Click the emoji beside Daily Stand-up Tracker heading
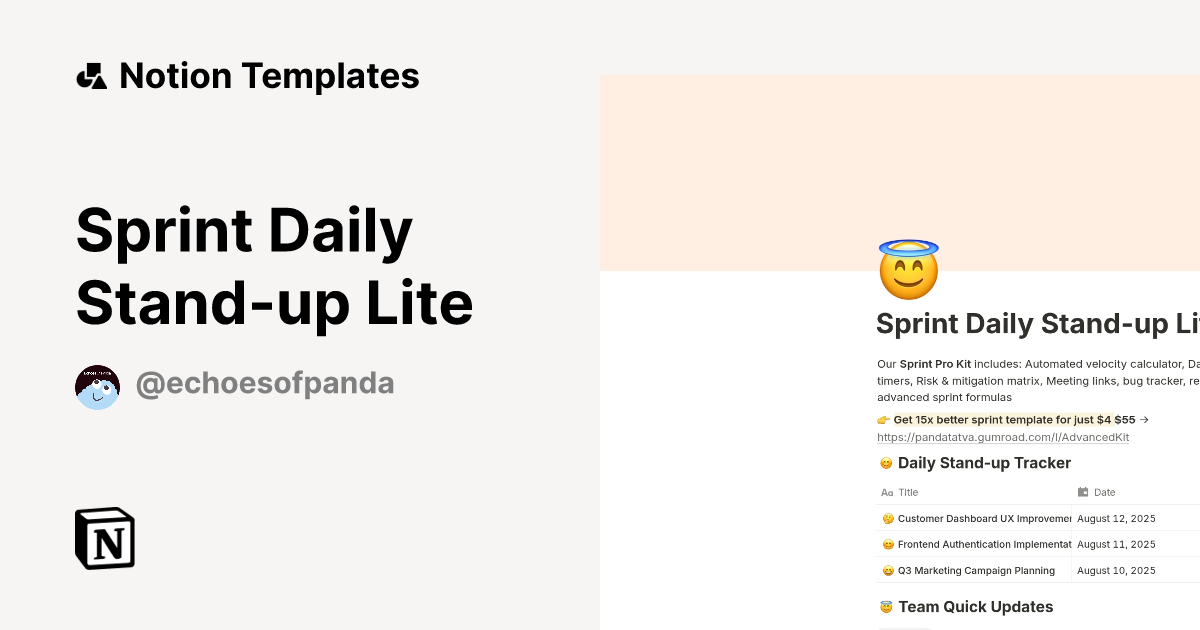The image size is (1200, 630). [885, 463]
